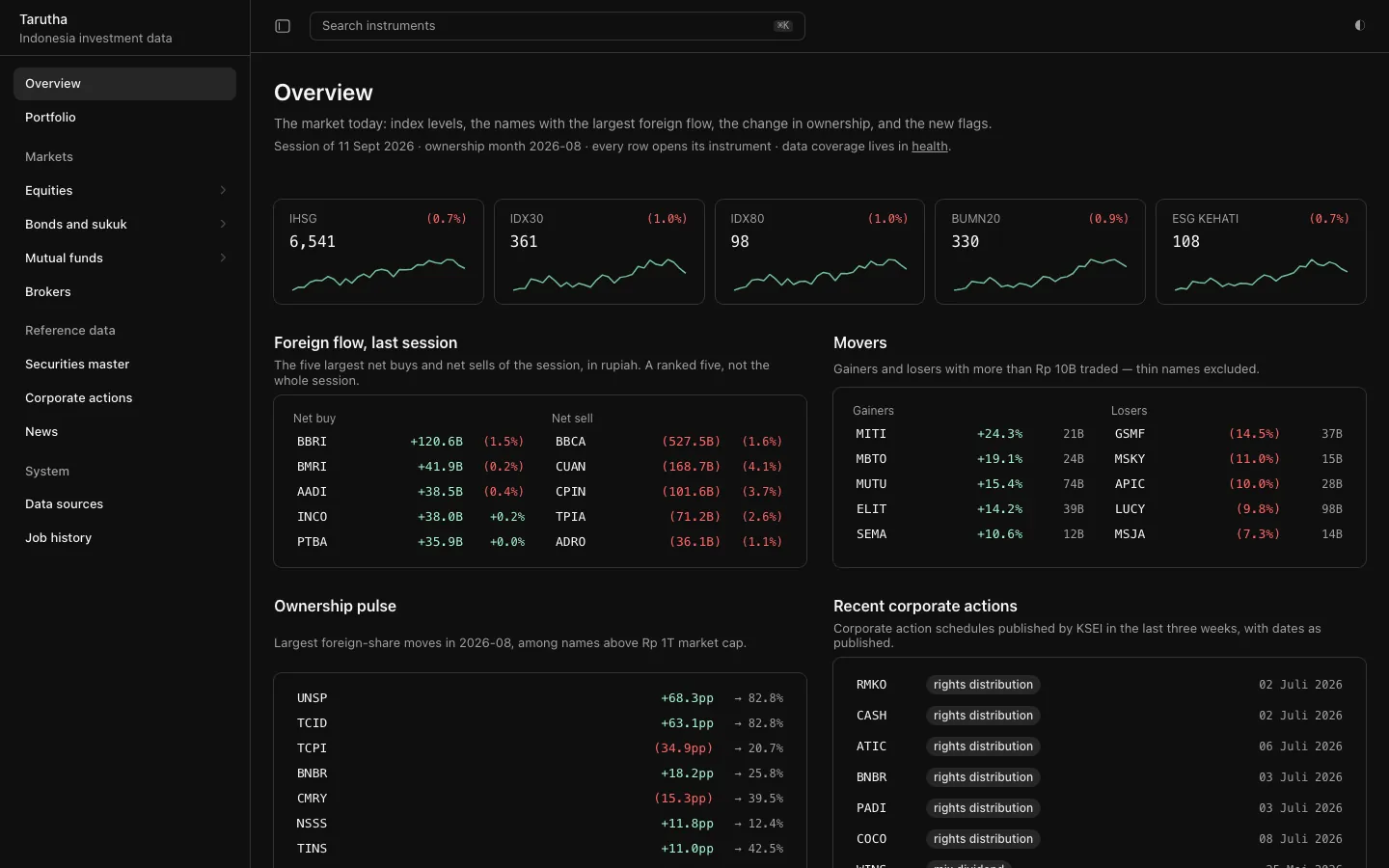
Task: Open the IDX30 index card
Action: click(x=599, y=252)
